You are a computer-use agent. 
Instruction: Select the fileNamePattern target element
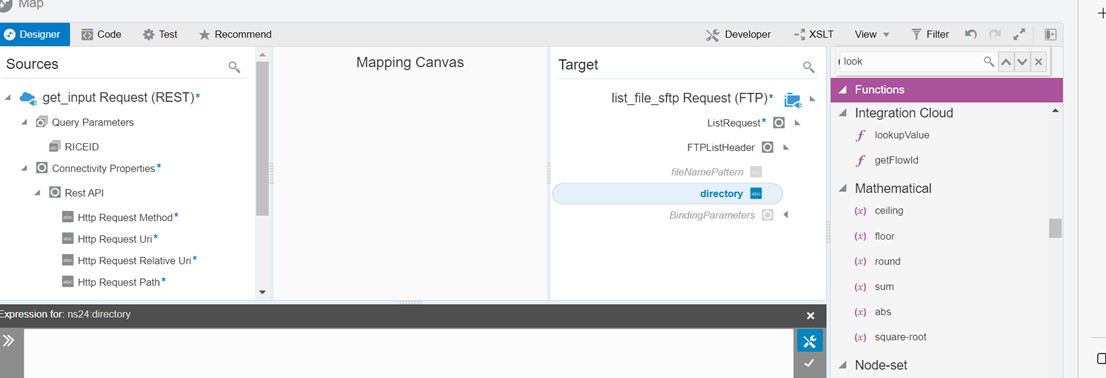(x=707, y=171)
